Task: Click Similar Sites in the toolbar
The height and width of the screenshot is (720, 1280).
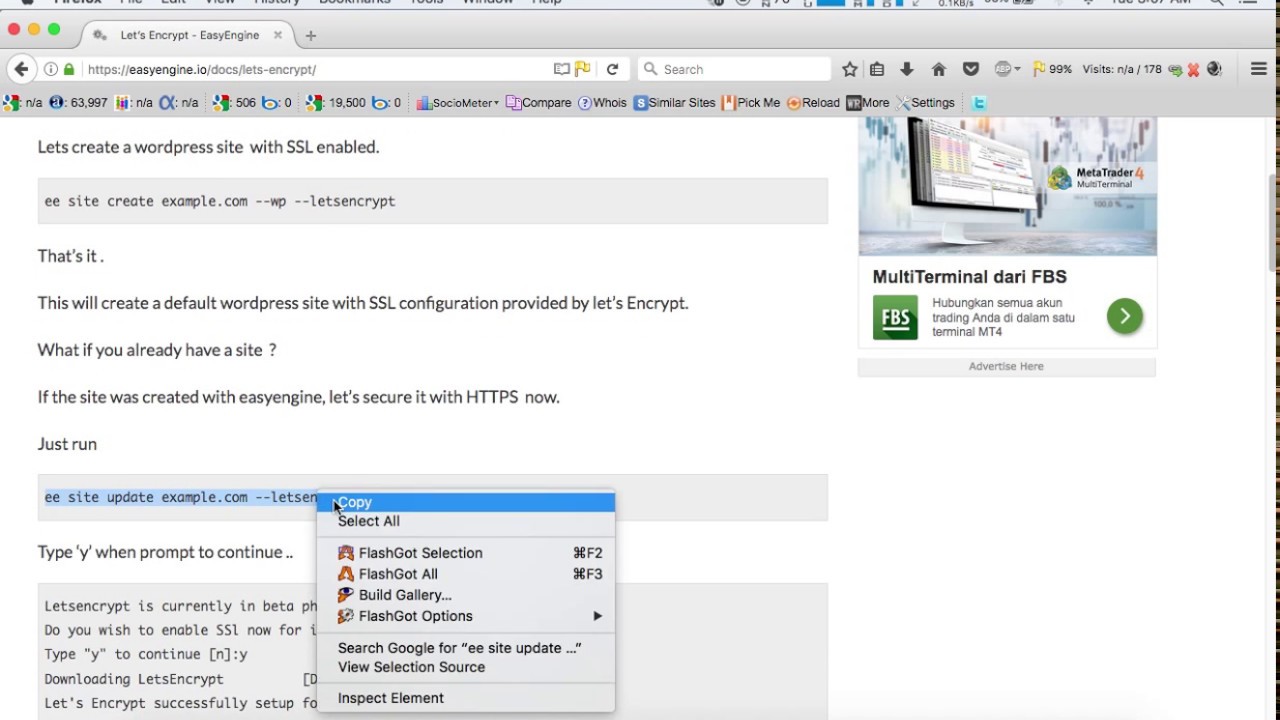Action: click(675, 102)
